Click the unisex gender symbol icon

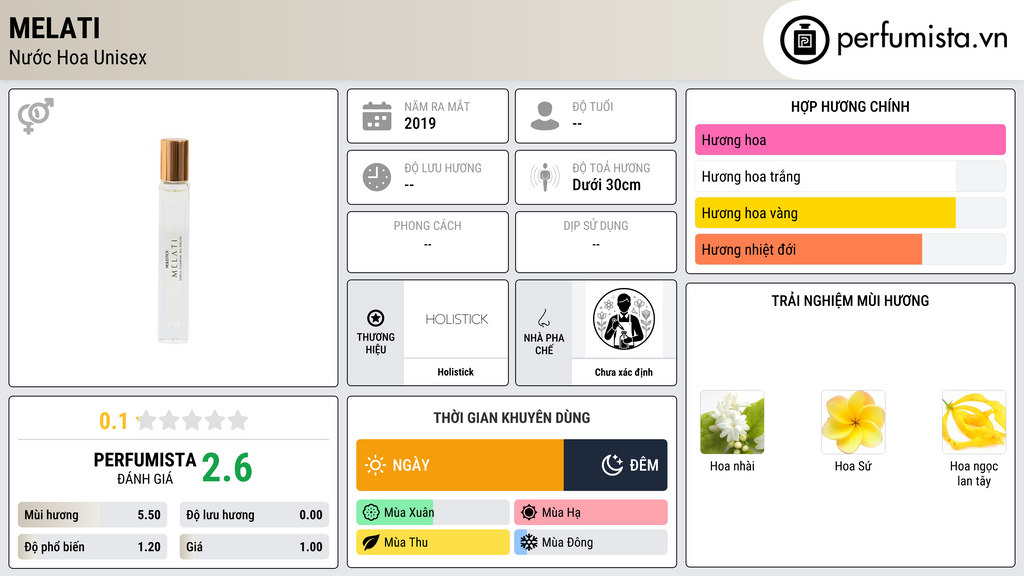pyautogui.click(x=36, y=116)
